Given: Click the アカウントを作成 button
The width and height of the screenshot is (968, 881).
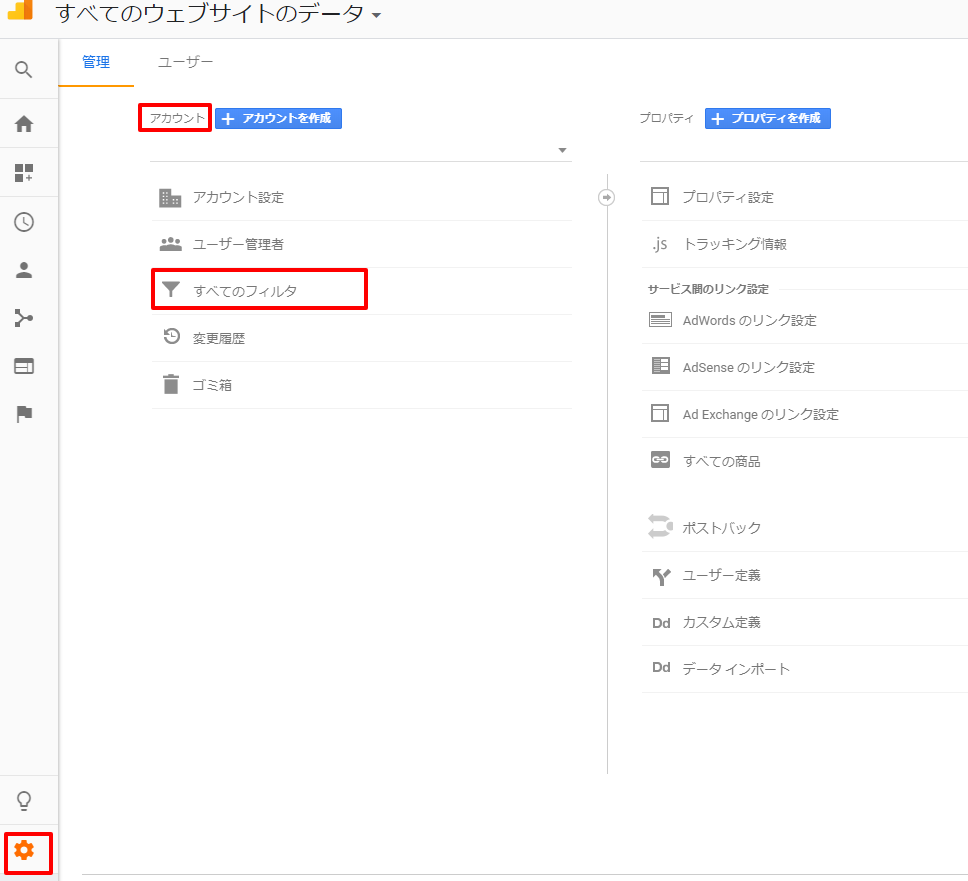Looking at the screenshot, I should click(x=279, y=118).
